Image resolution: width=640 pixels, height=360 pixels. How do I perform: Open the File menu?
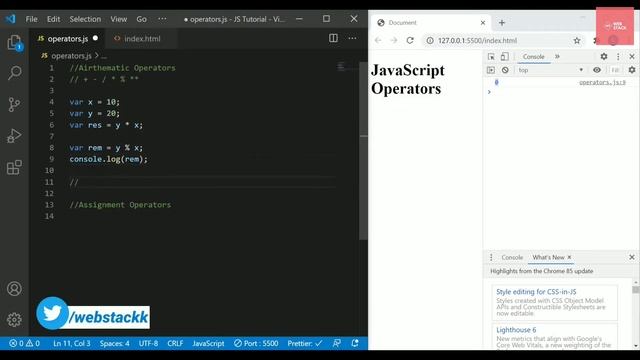(31, 19)
